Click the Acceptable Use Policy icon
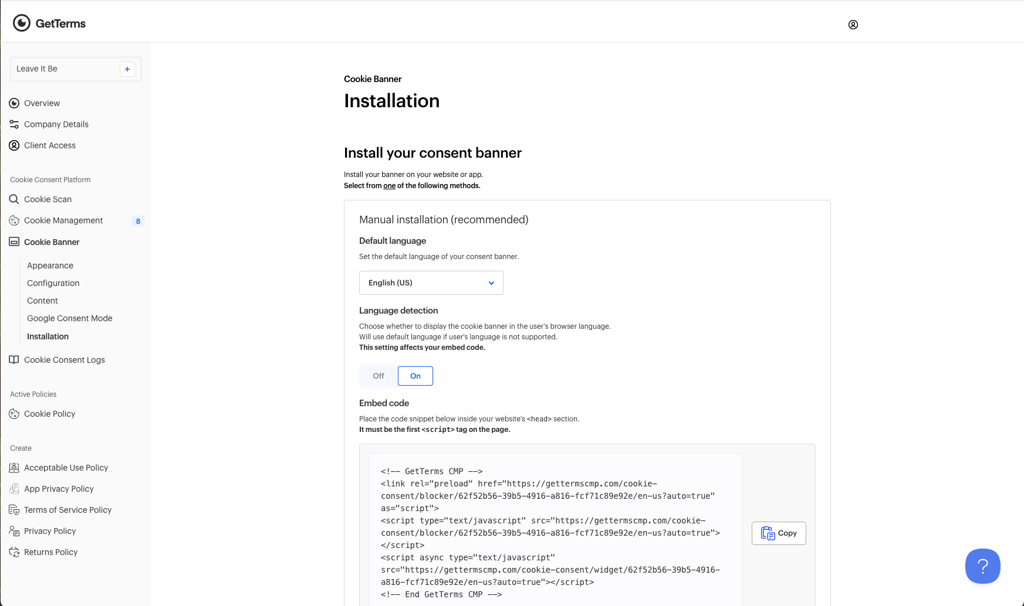 (x=14, y=468)
